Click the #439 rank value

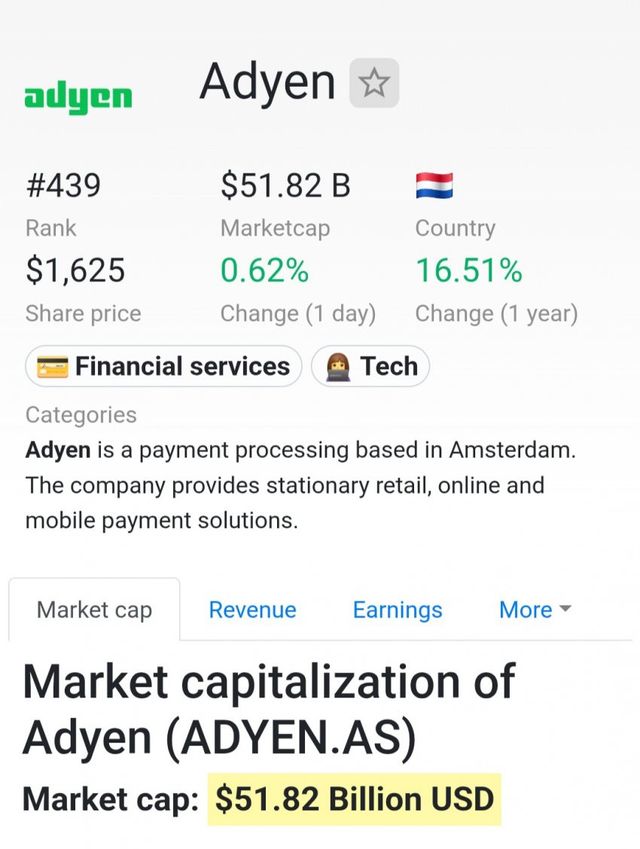coord(63,185)
